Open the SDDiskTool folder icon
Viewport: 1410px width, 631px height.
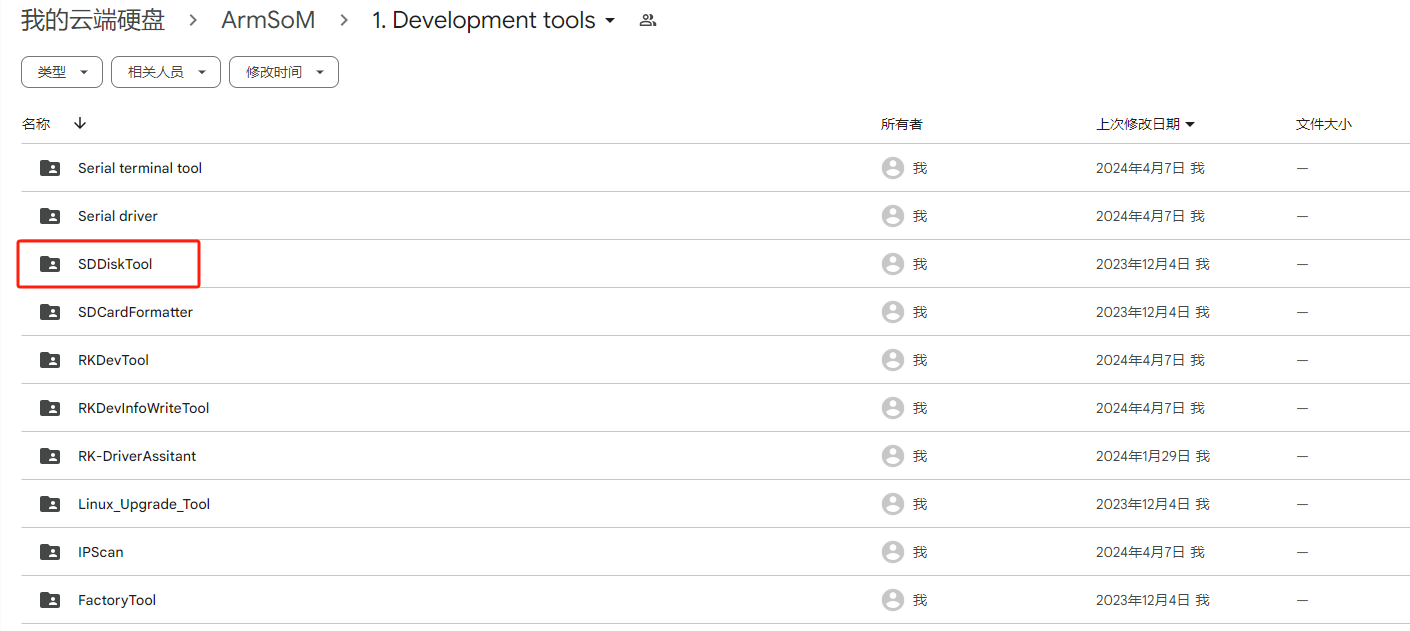[49, 263]
